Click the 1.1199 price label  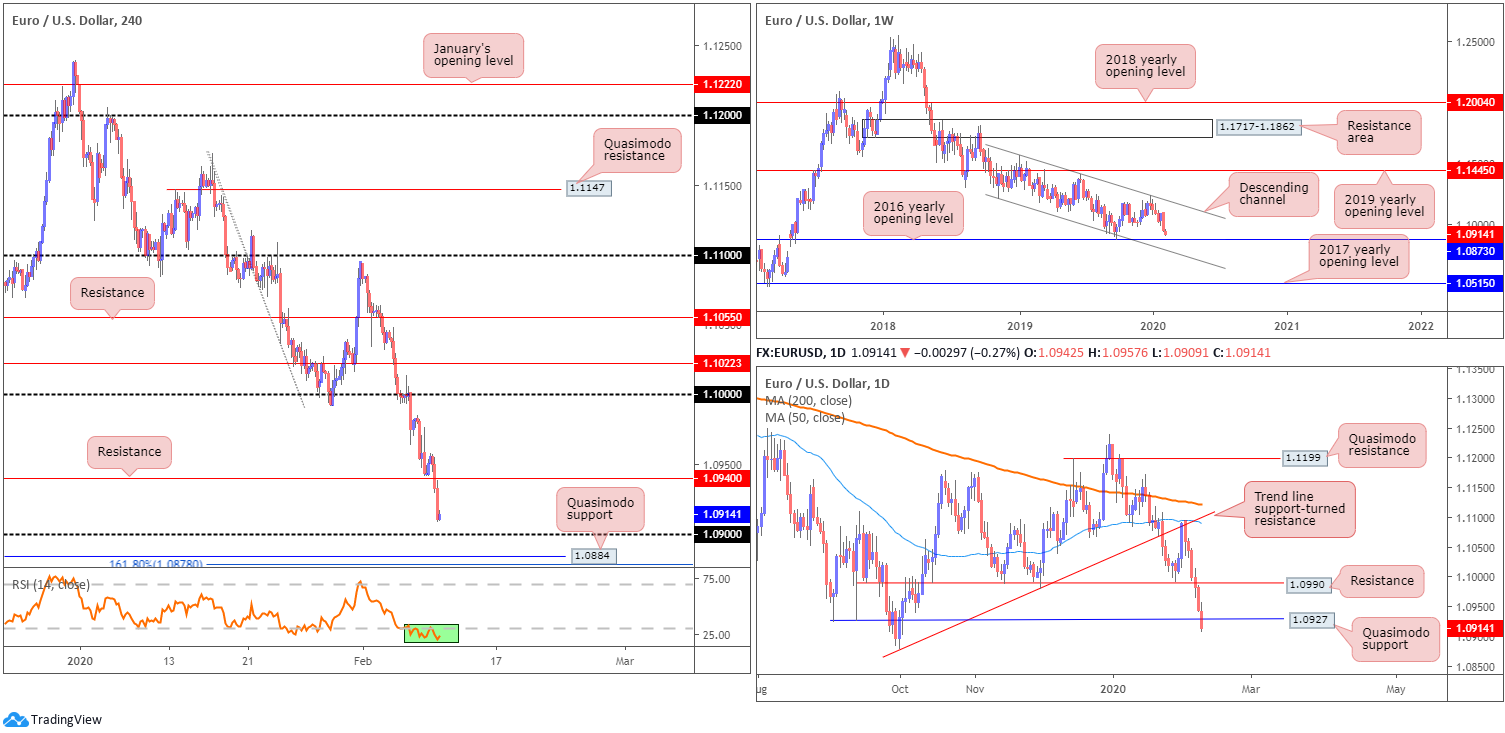pyautogui.click(x=1303, y=458)
